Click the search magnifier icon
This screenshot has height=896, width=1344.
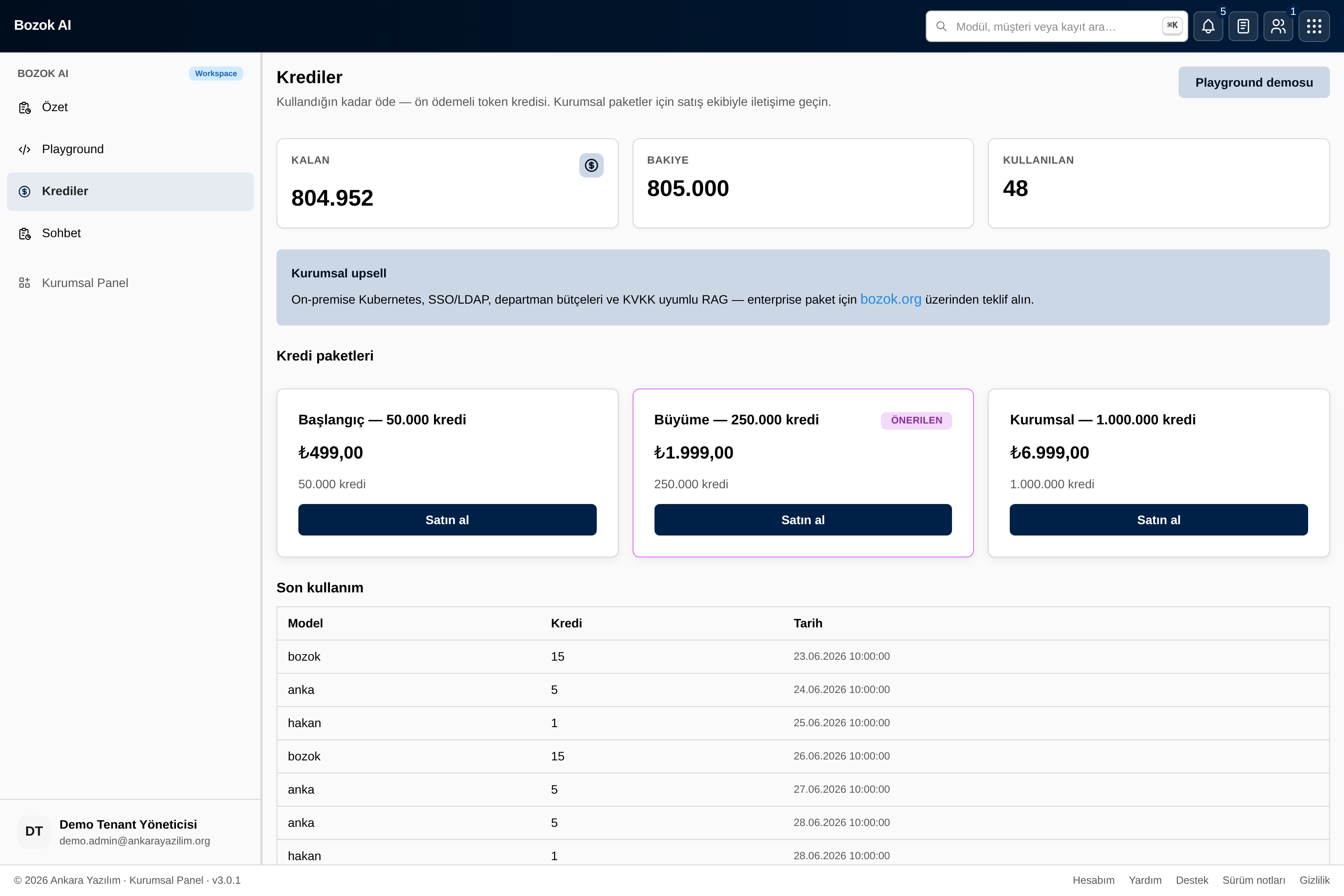[x=941, y=26]
